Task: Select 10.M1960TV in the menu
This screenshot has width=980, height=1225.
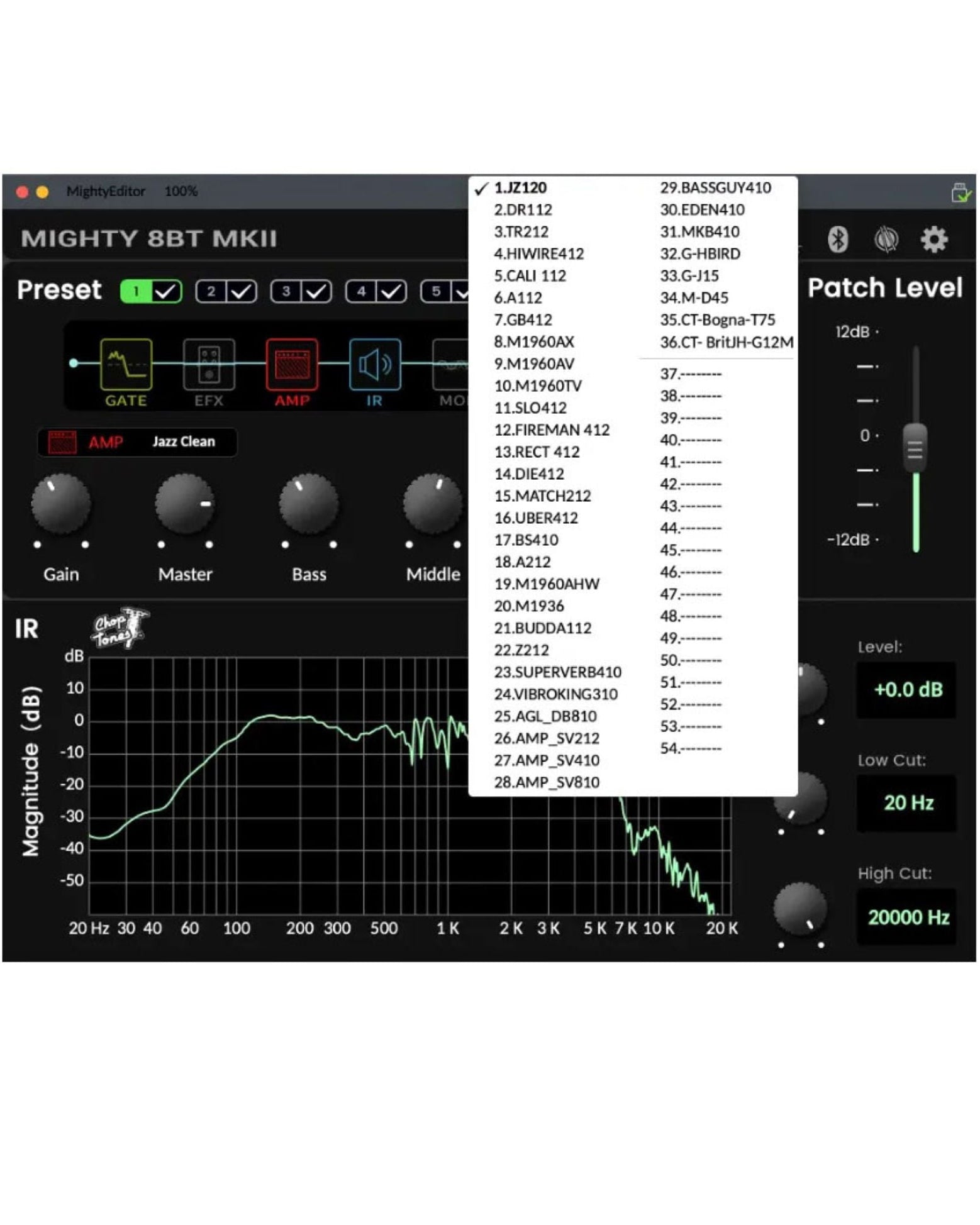Action: [538, 386]
